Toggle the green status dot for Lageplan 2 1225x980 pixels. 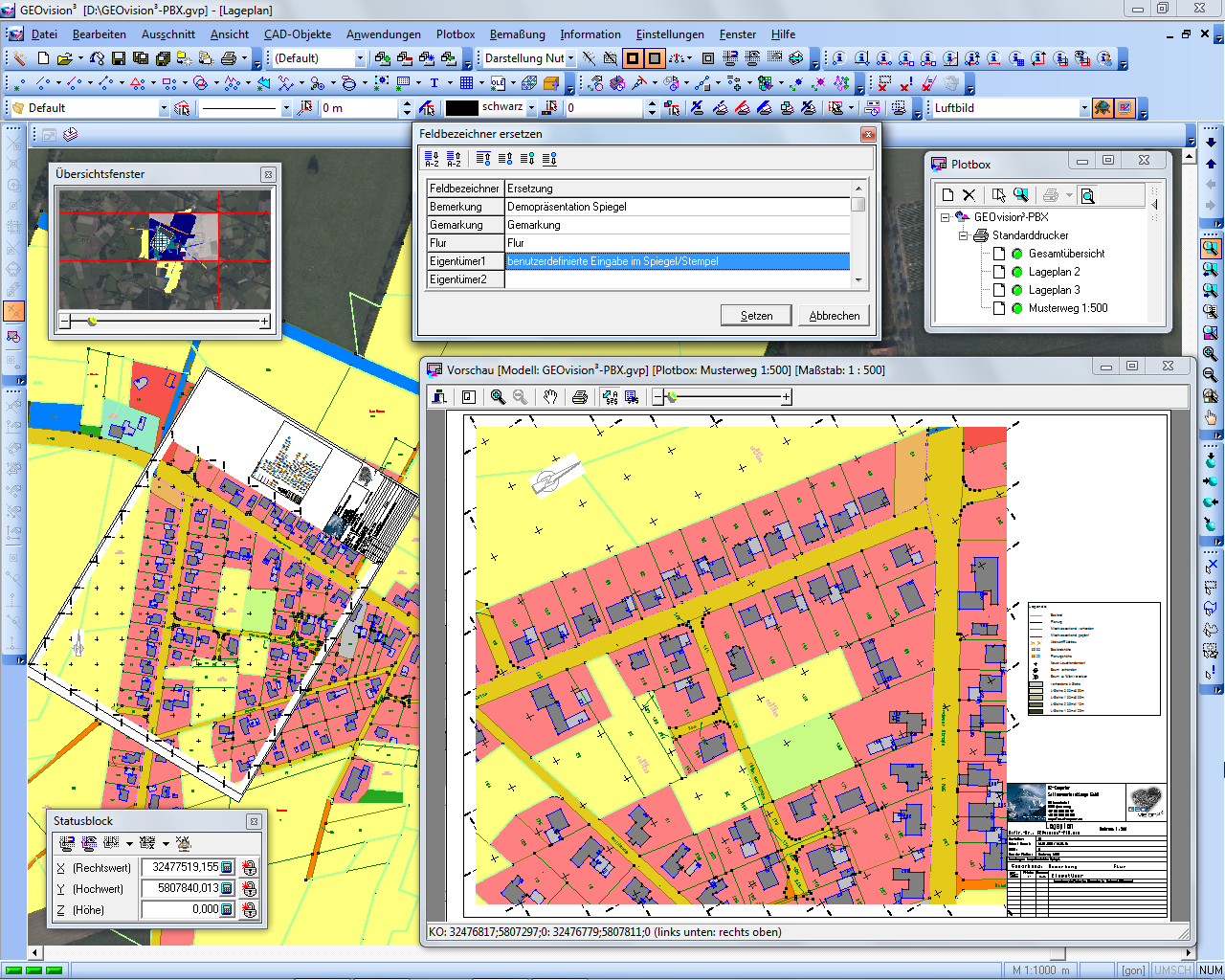pos(1017,272)
